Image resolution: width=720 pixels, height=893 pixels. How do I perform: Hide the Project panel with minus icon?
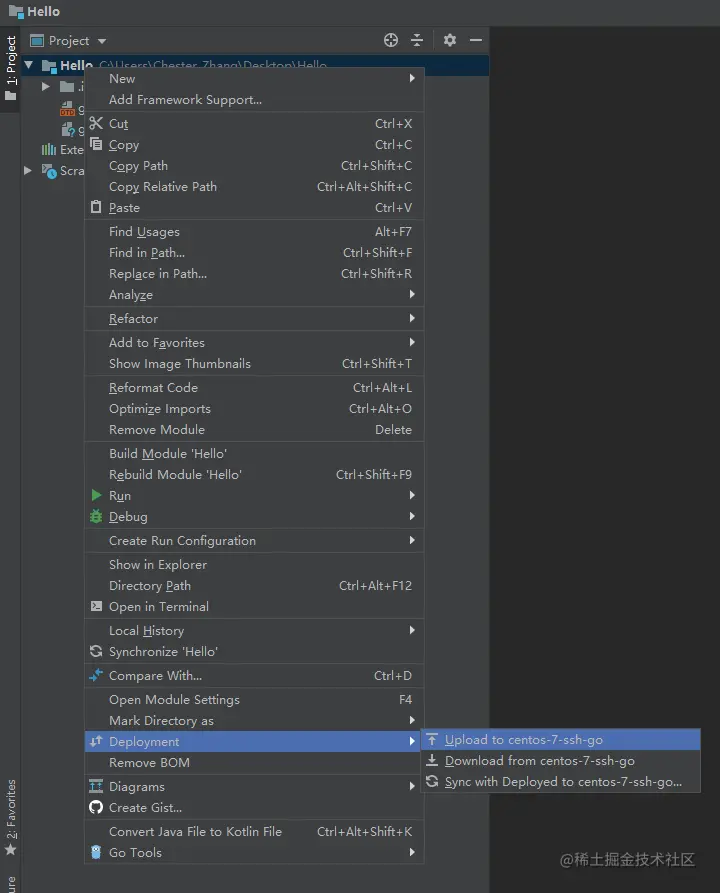(x=476, y=40)
